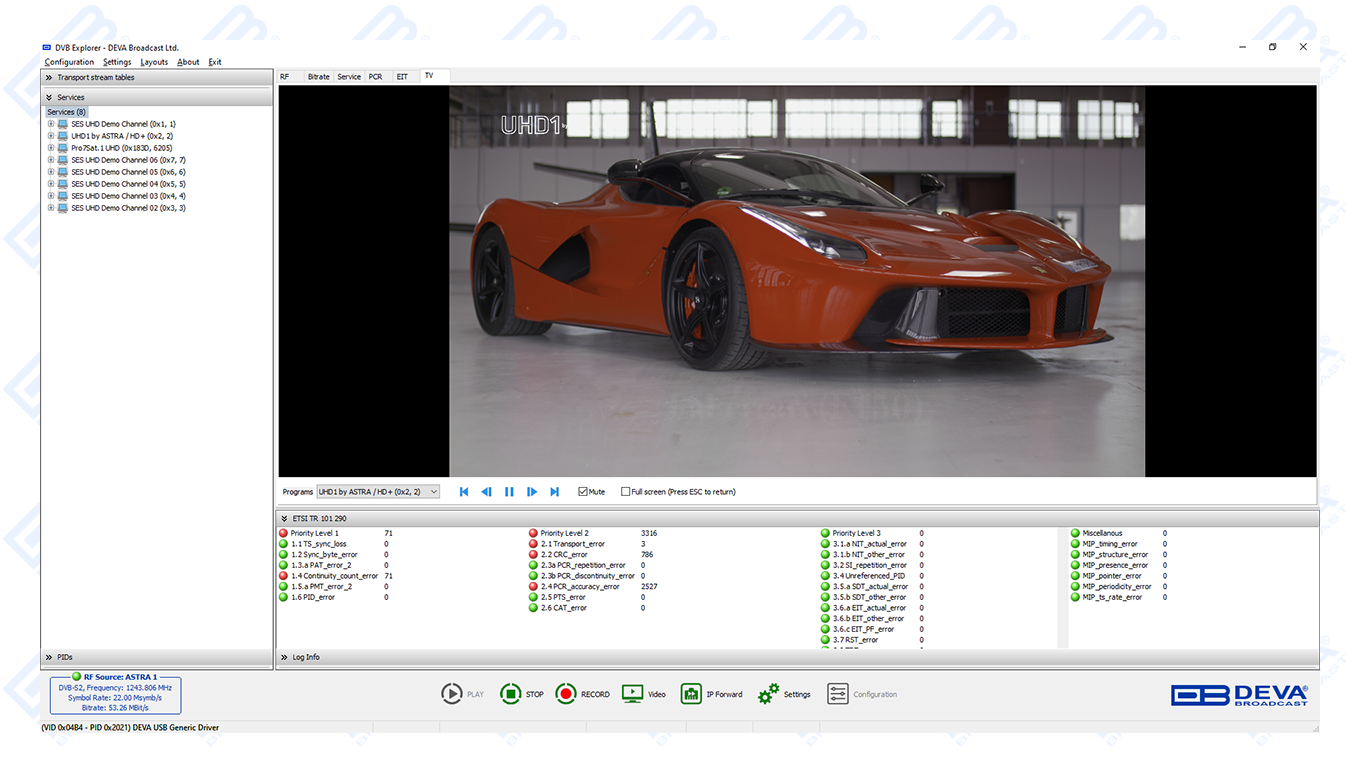Click the Configuration sliders icon

tap(838, 694)
